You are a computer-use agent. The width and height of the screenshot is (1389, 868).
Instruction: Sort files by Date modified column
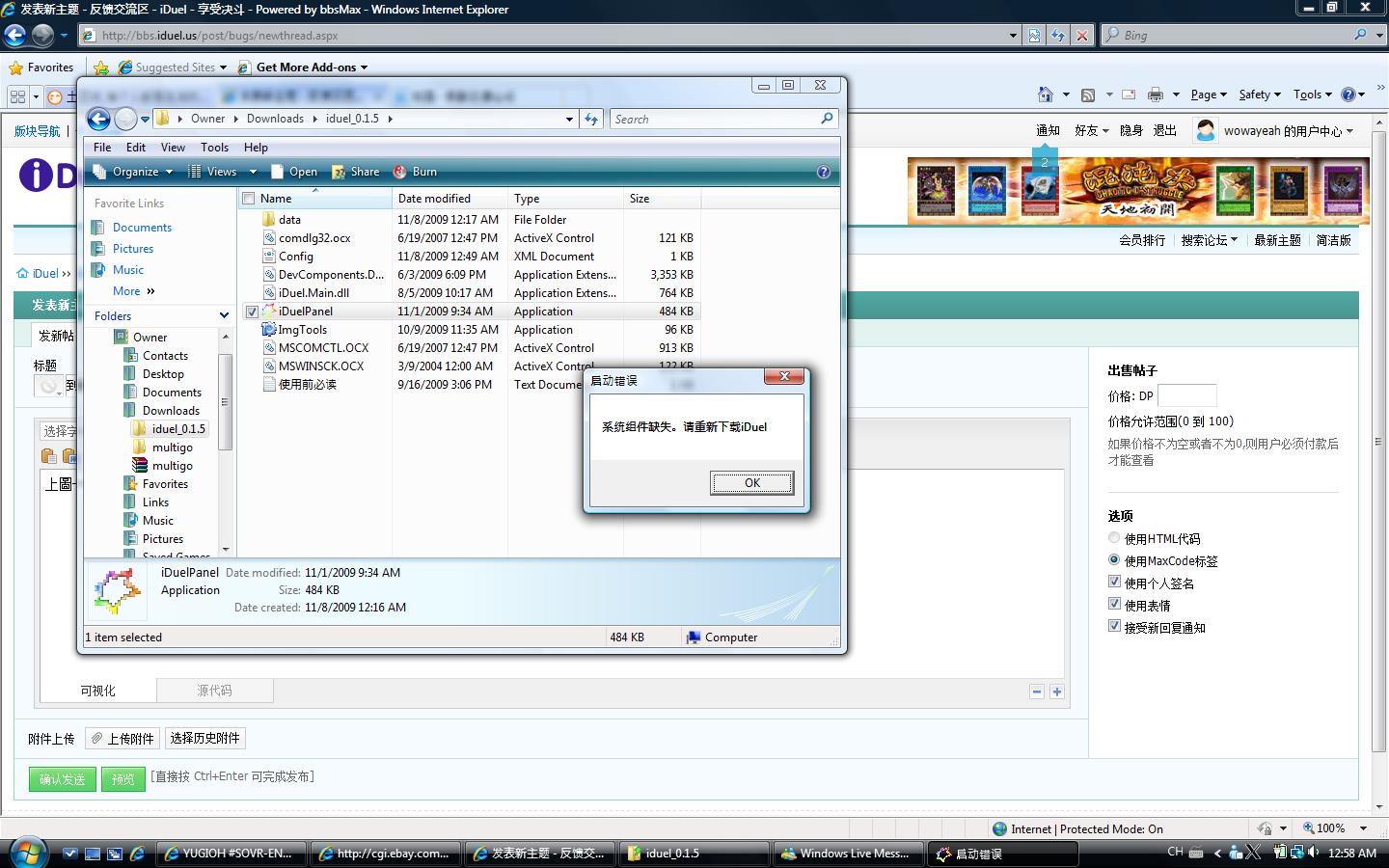(449, 199)
